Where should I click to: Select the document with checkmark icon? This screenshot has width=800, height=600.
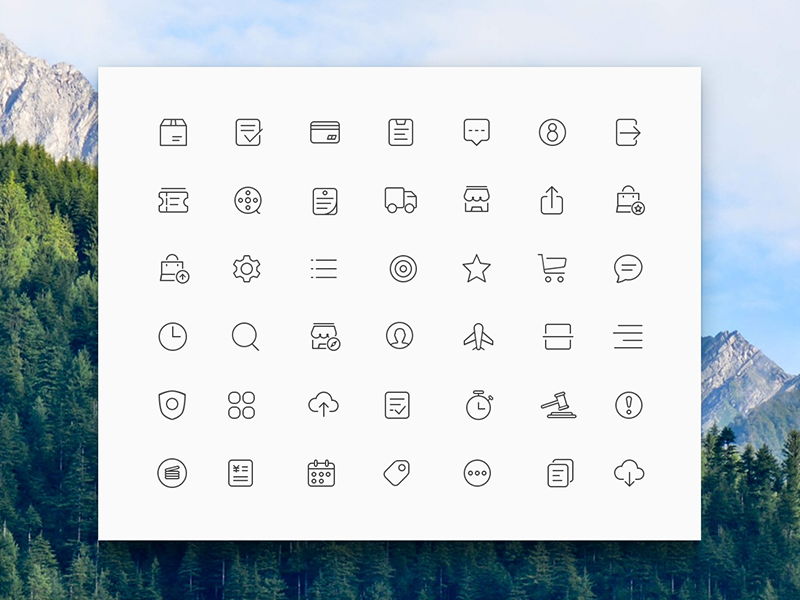coord(249,133)
